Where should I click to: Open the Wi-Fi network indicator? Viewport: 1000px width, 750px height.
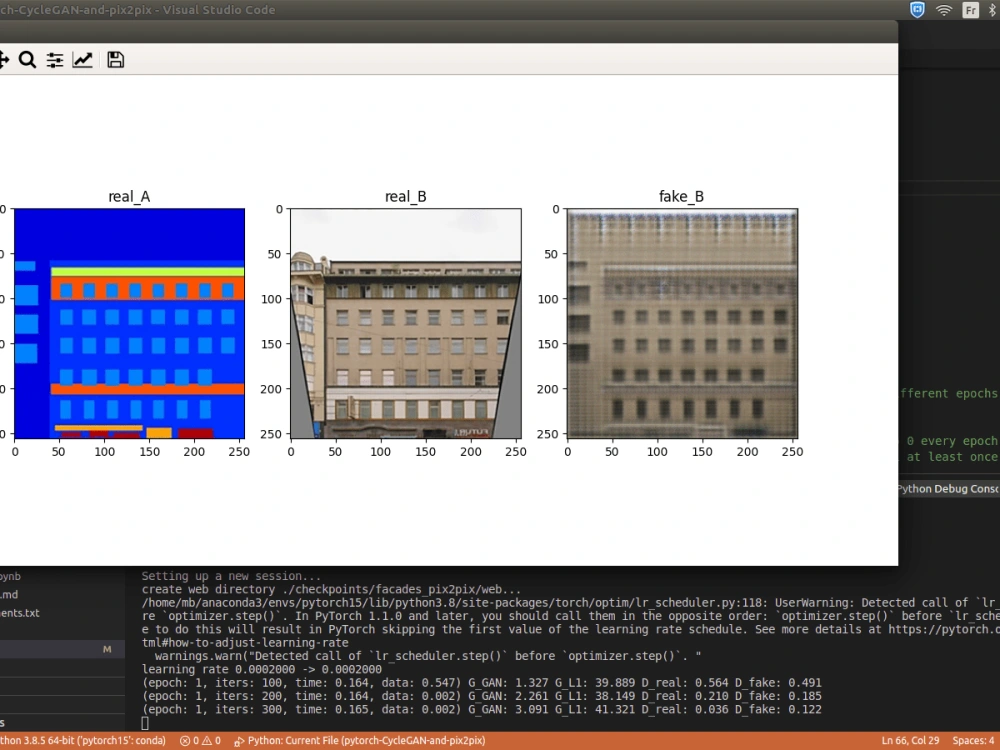coord(944,10)
